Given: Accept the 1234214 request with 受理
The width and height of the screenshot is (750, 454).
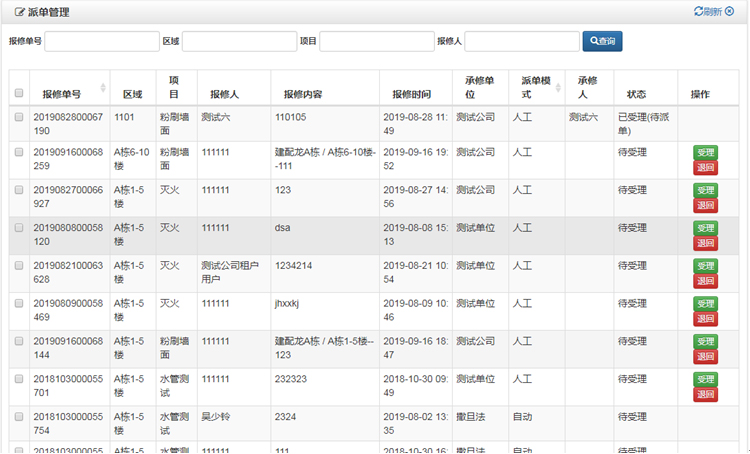Looking at the screenshot, I should point(705,266).
